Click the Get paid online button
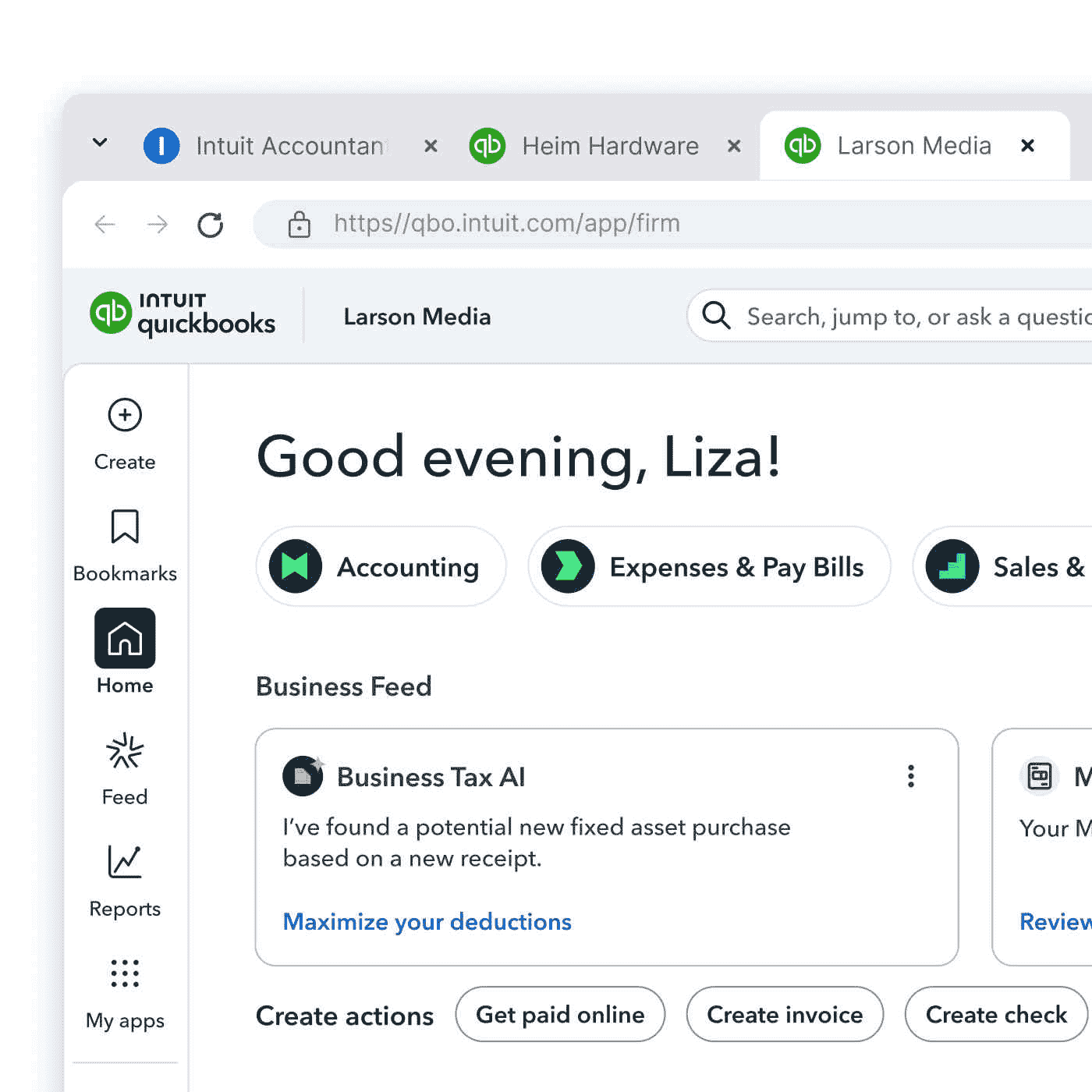Screen dimensions: 1092x1092 [560, 1014]
